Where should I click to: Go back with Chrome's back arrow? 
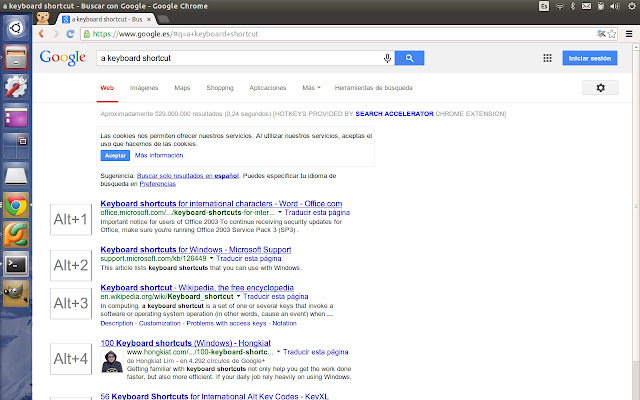point(41,34)
